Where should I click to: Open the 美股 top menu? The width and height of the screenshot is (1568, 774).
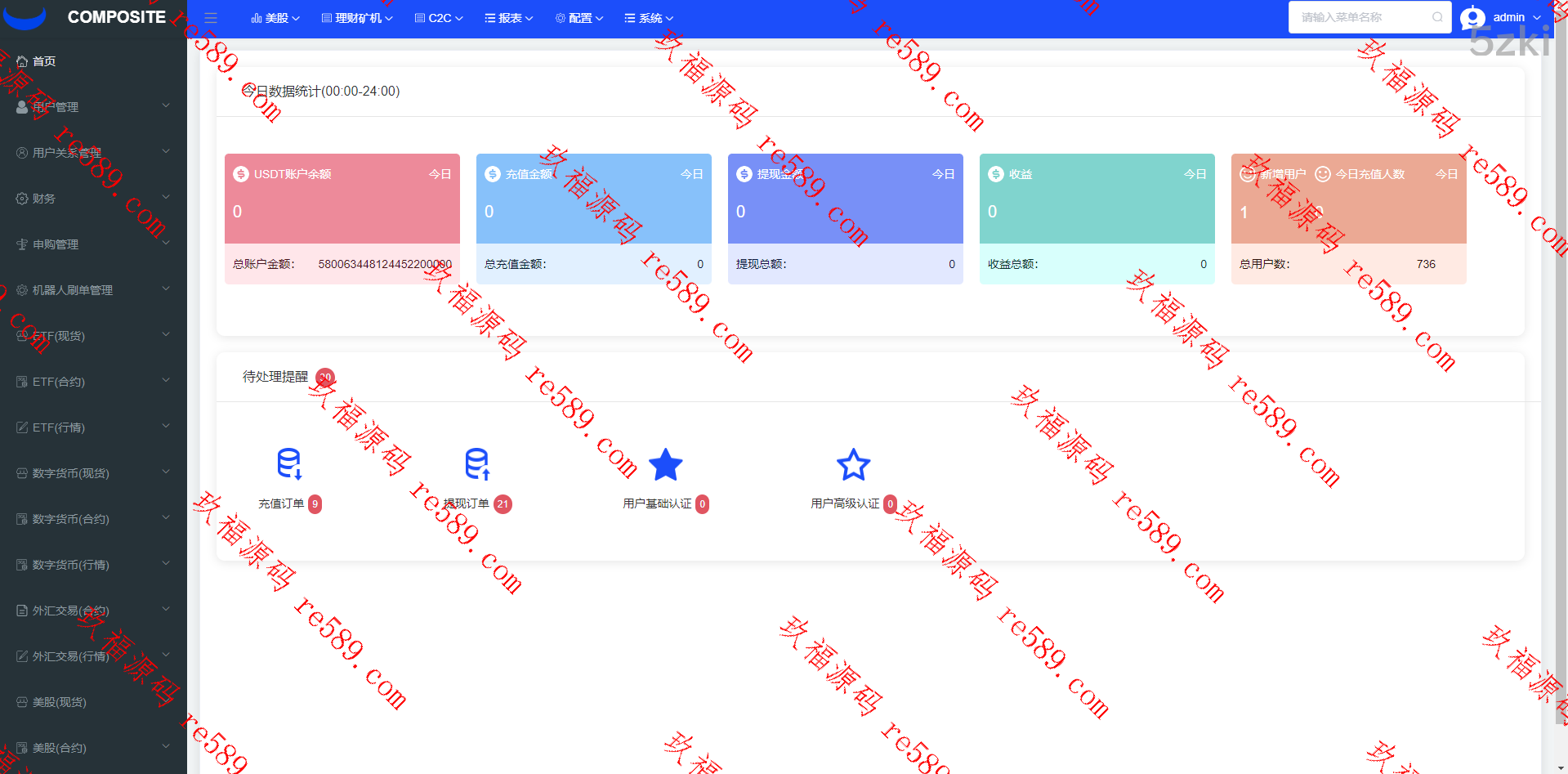click(275, 18)
